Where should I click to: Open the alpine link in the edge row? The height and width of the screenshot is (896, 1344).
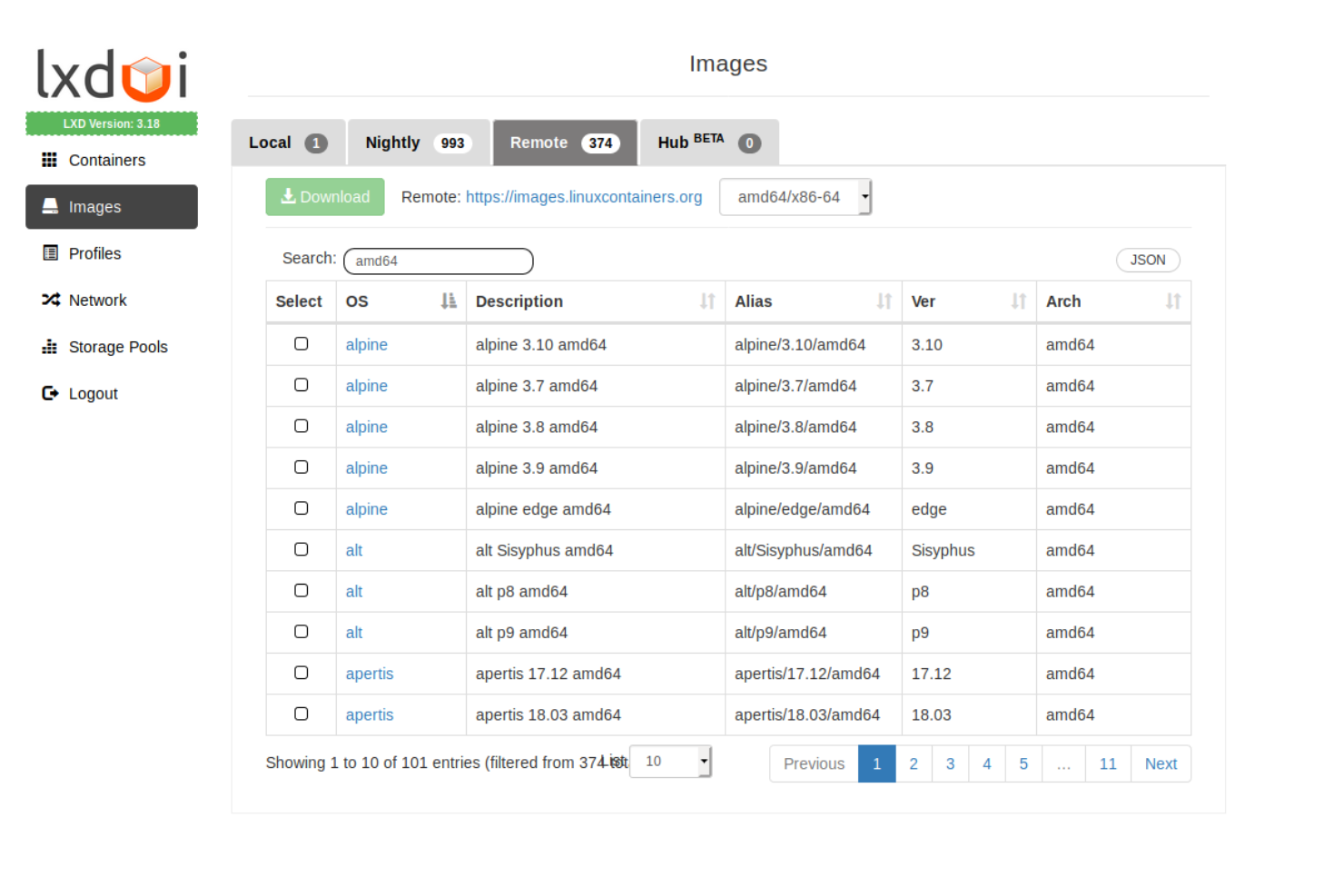[x=367, y=509]
